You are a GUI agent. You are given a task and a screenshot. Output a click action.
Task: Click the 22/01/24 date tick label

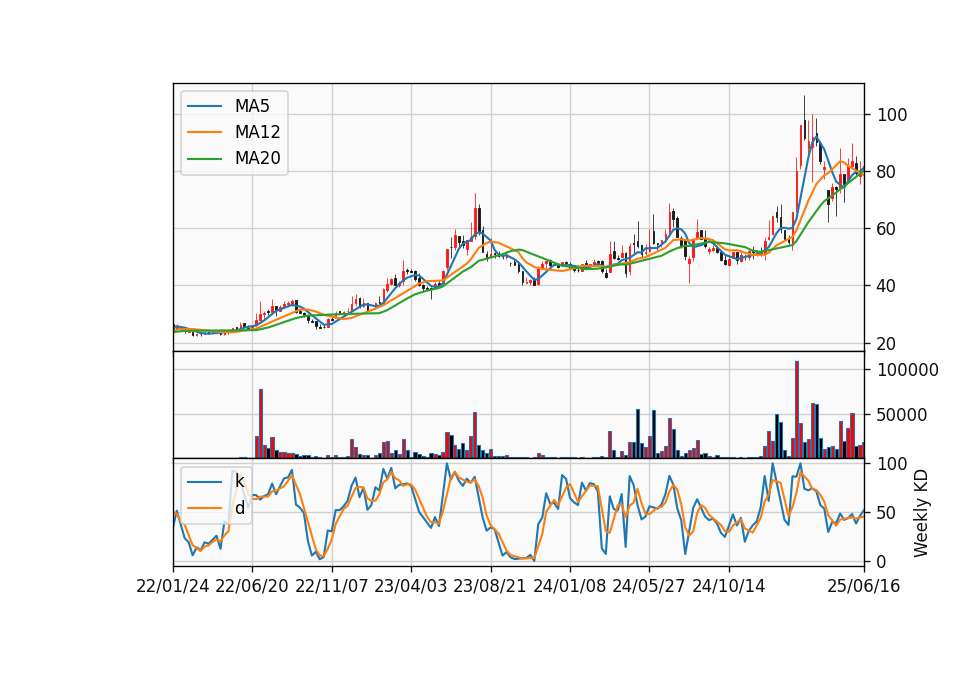(x=173, y=587)
